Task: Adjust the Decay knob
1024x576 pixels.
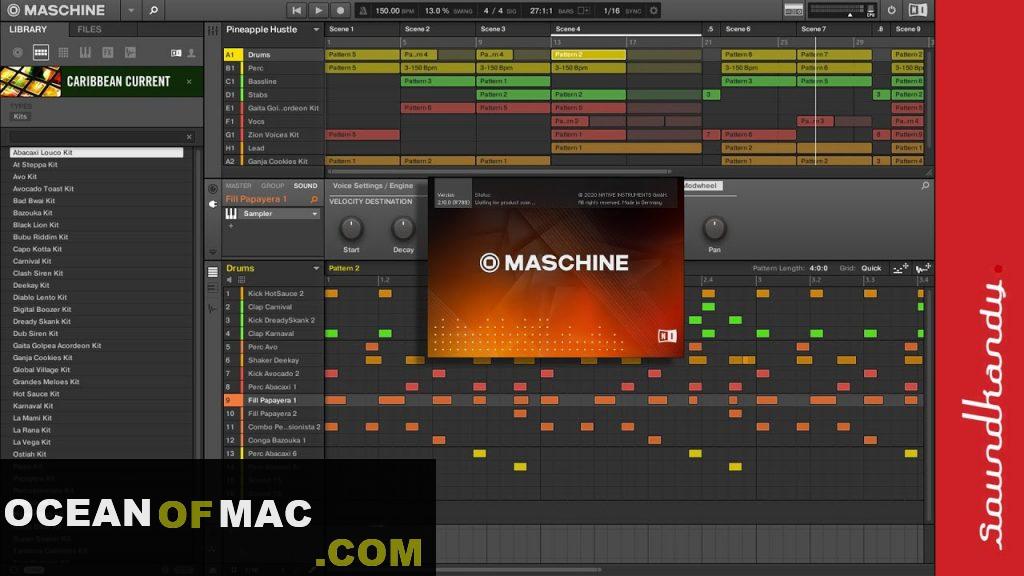Action: point(403,229)
